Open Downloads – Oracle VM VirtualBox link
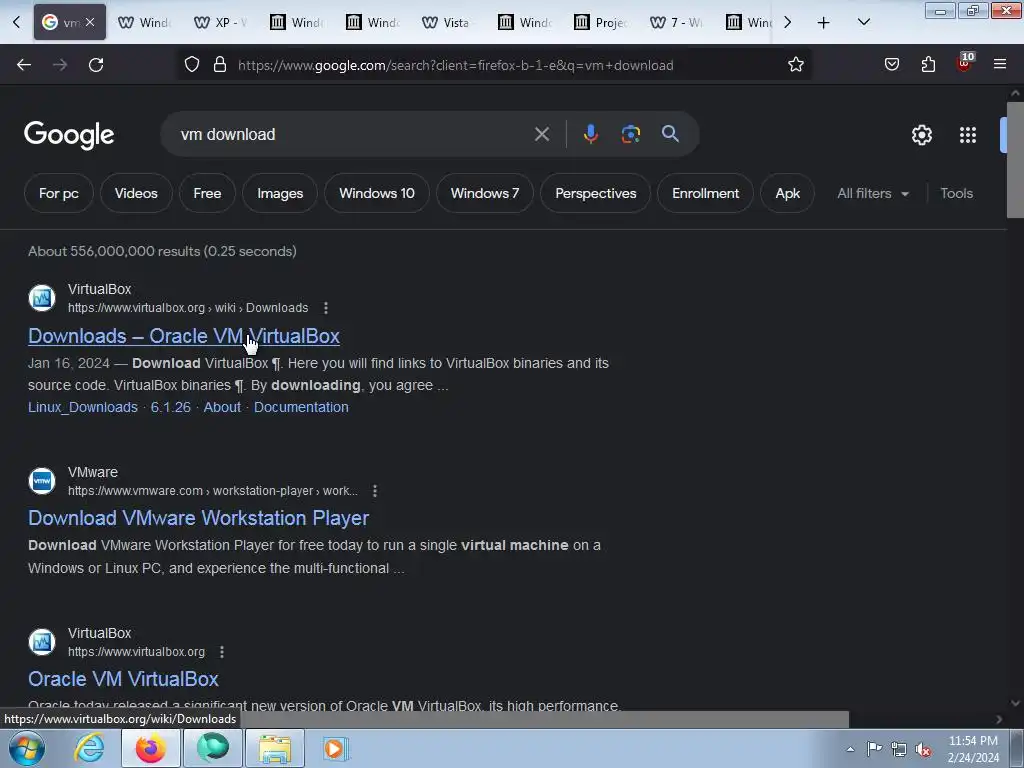 tap(184, 336)
